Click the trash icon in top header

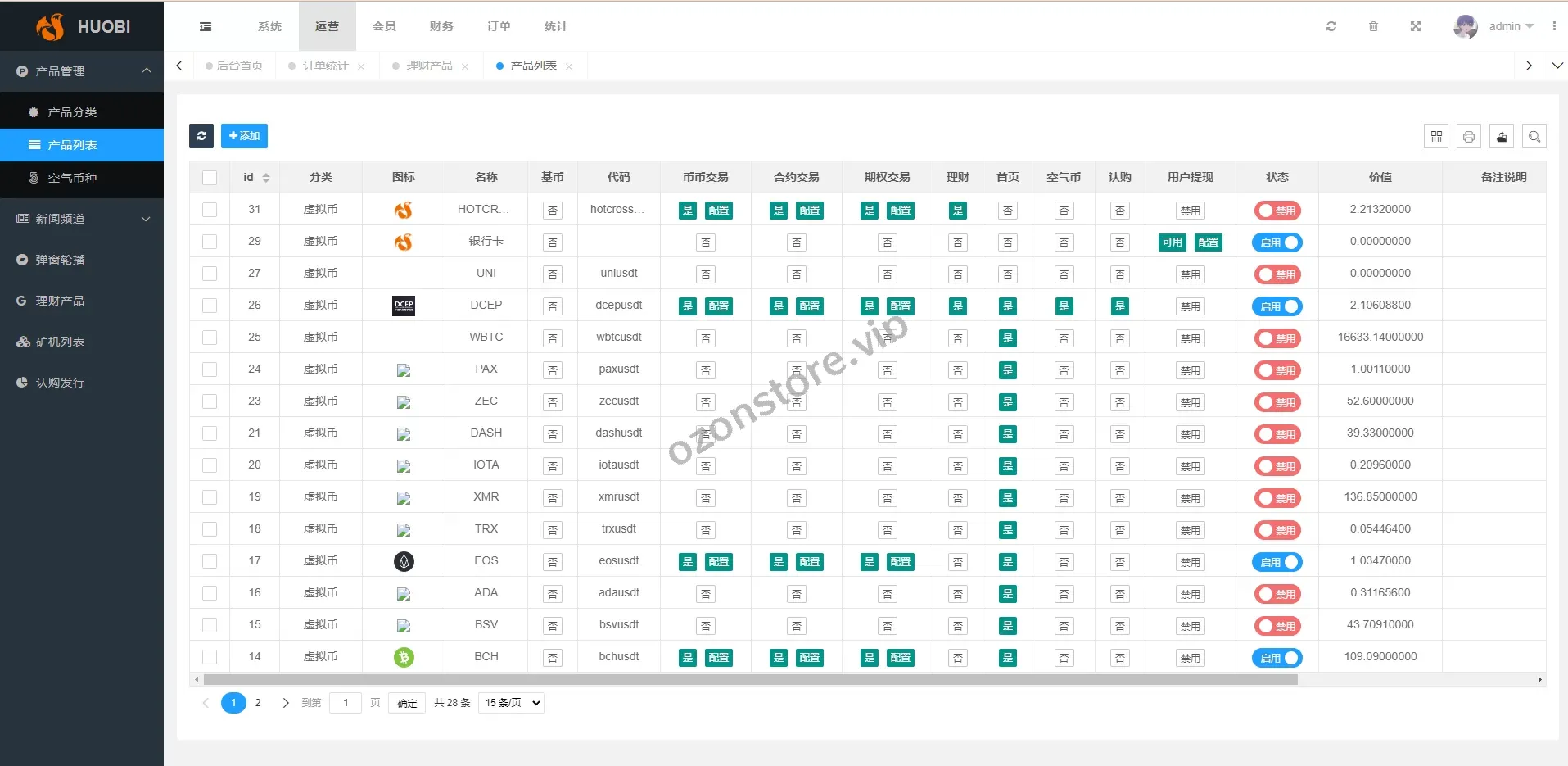coord(1373,26)
